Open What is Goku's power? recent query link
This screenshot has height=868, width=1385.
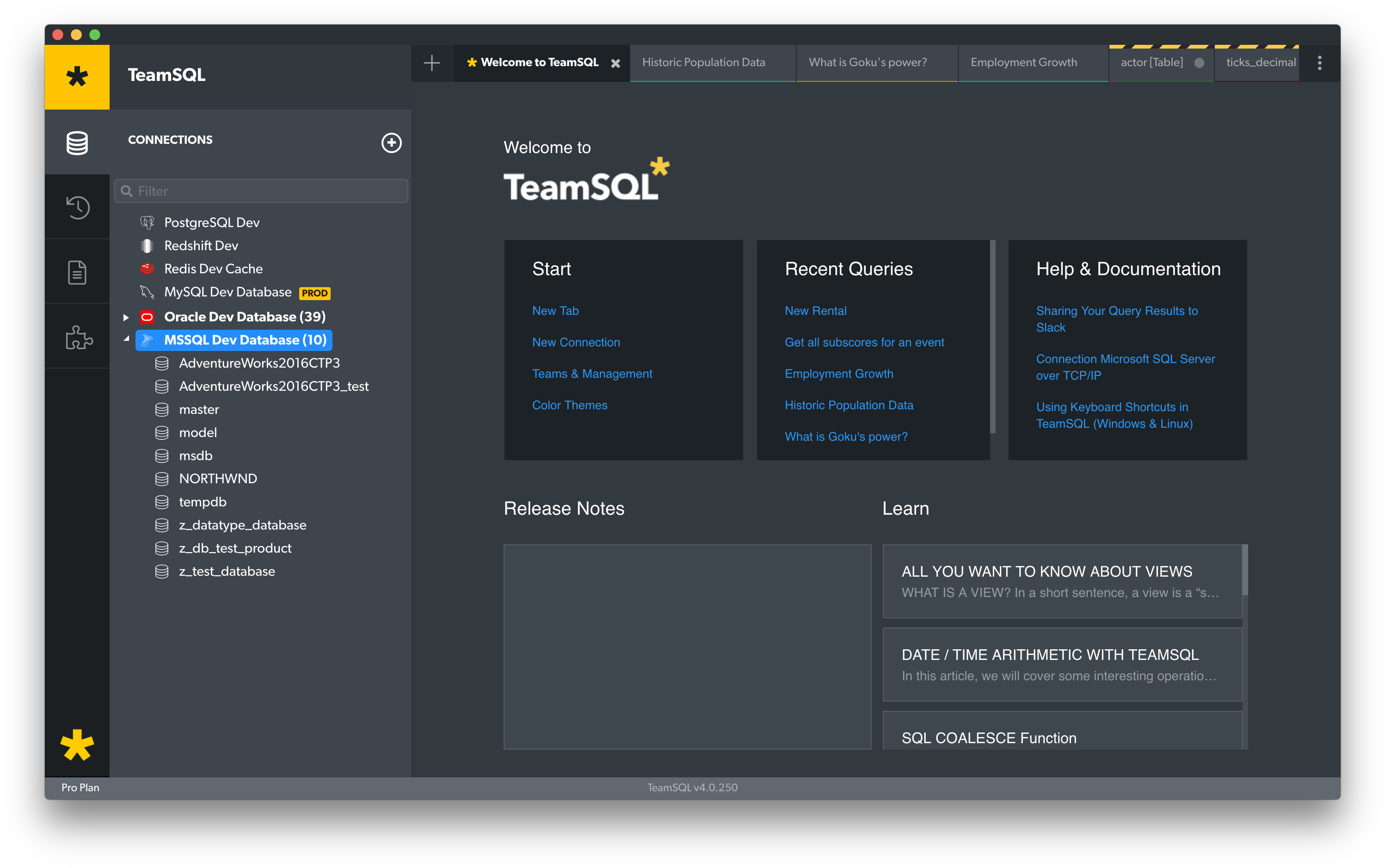846,437
